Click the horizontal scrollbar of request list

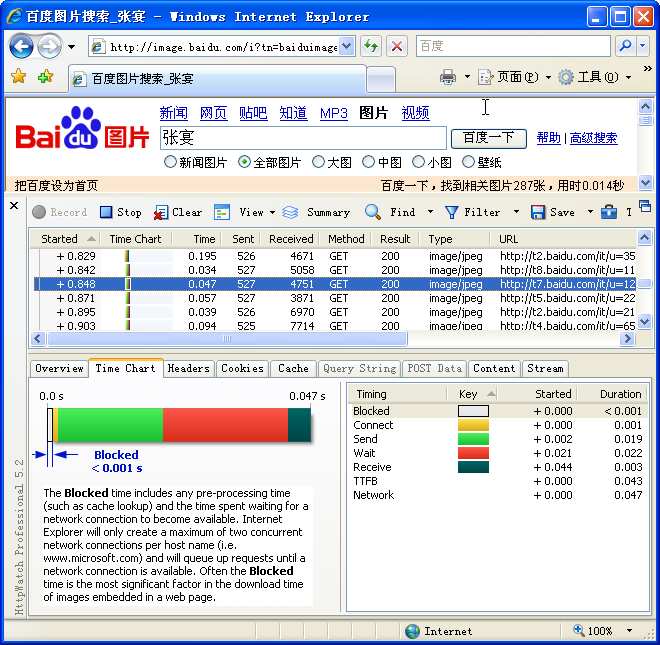click(227, 338)
